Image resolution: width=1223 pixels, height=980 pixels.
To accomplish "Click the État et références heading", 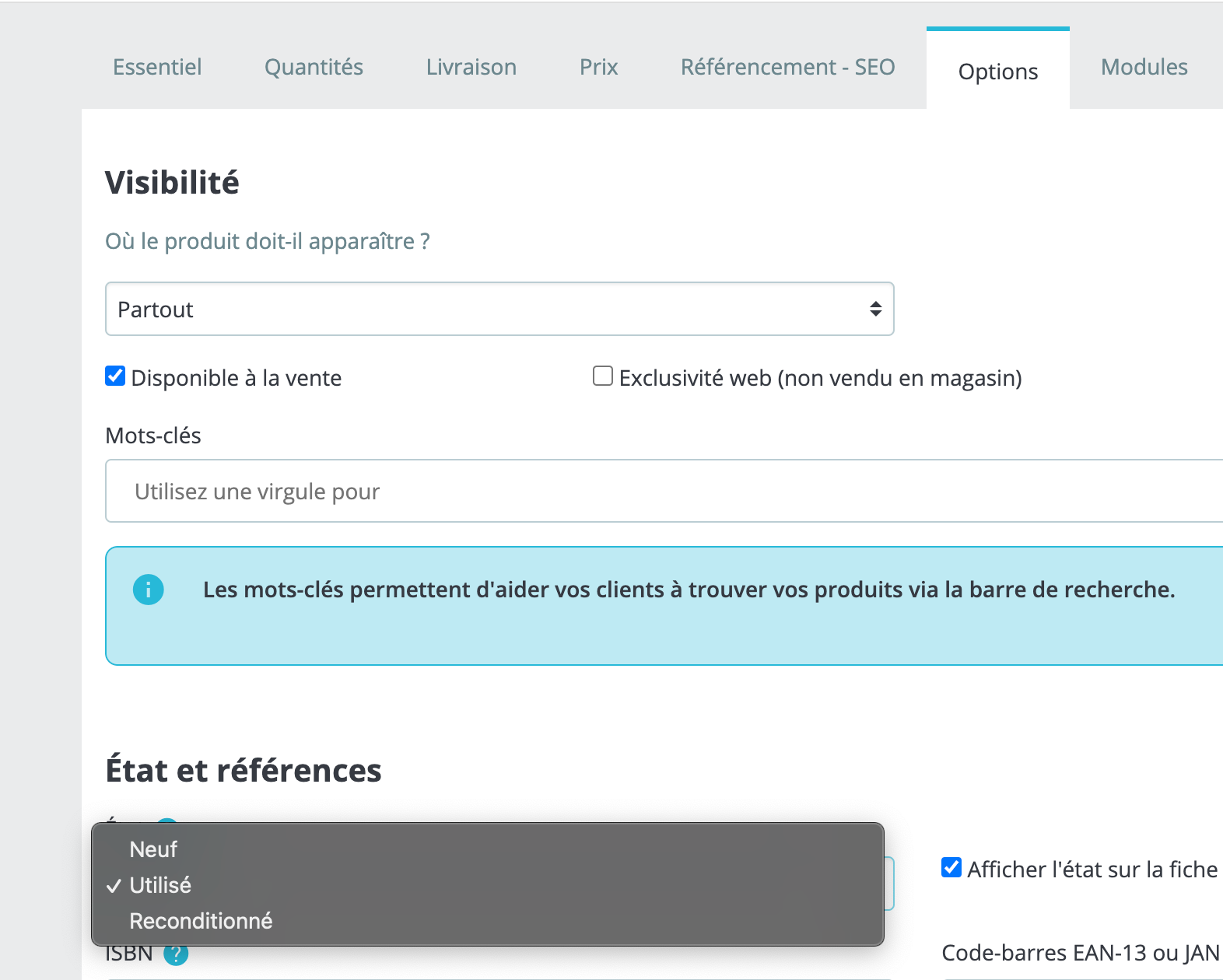I will coord(244,770).
